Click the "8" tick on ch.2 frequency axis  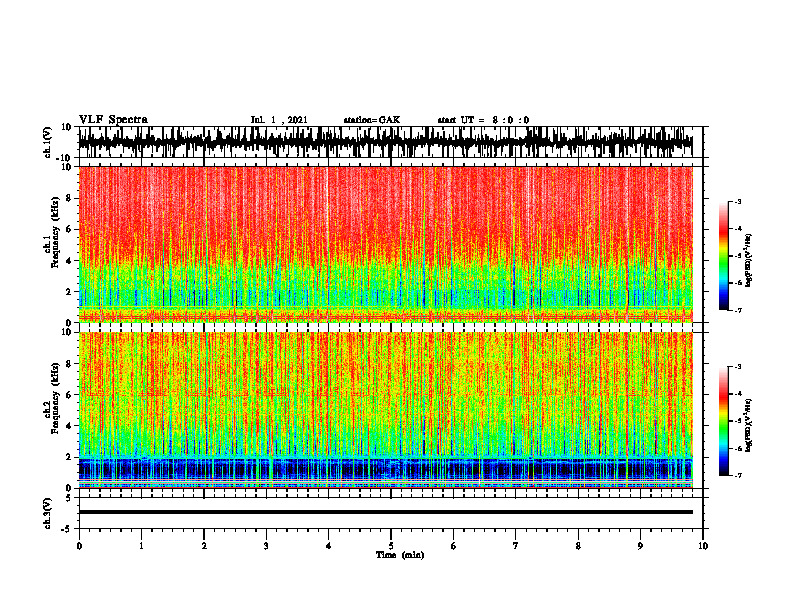(x=70, y=364)
